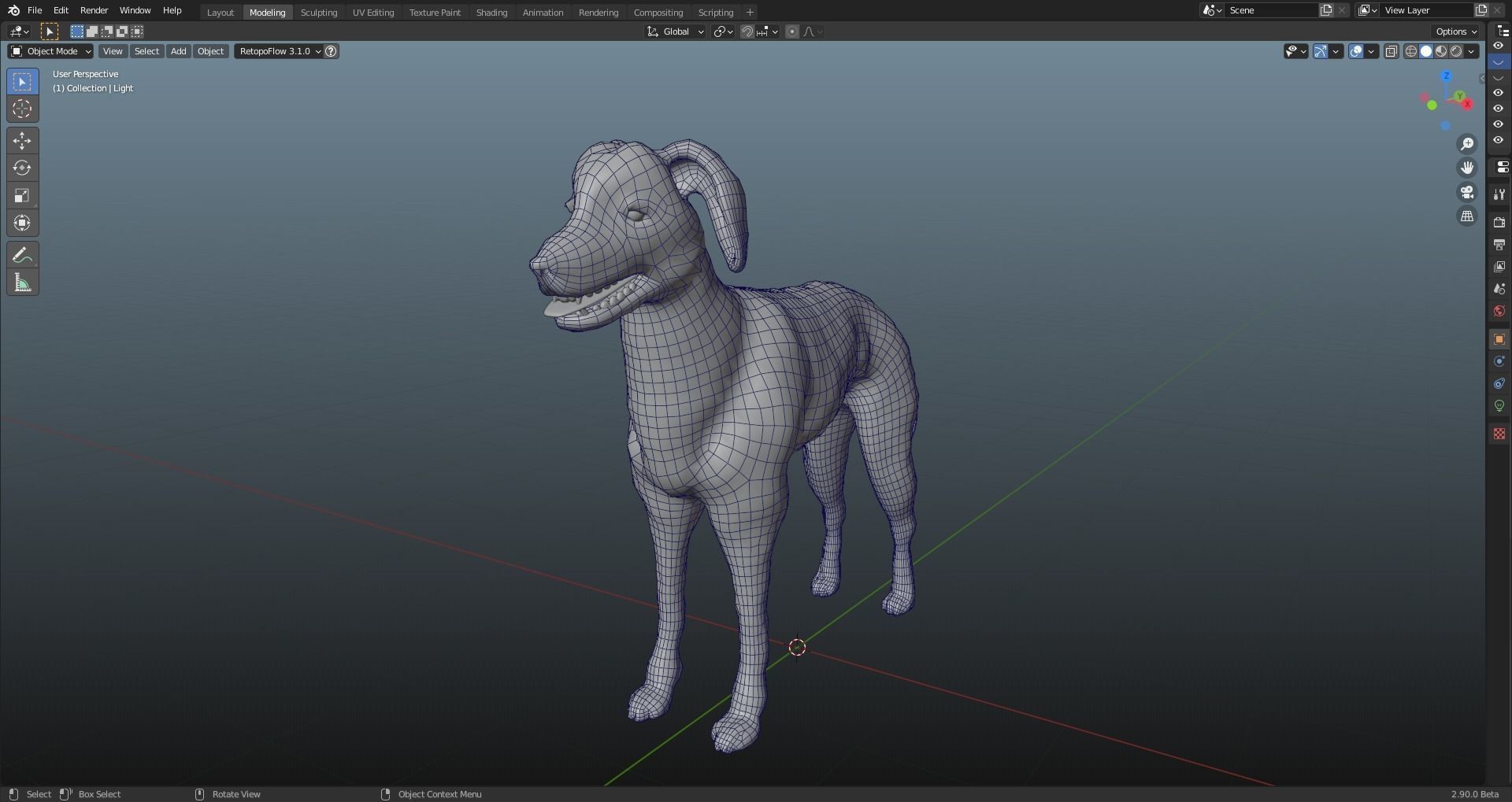Screen dimensions: 1512x802
Task: Open the World properties tab
Action: [x=1499, y=311]
